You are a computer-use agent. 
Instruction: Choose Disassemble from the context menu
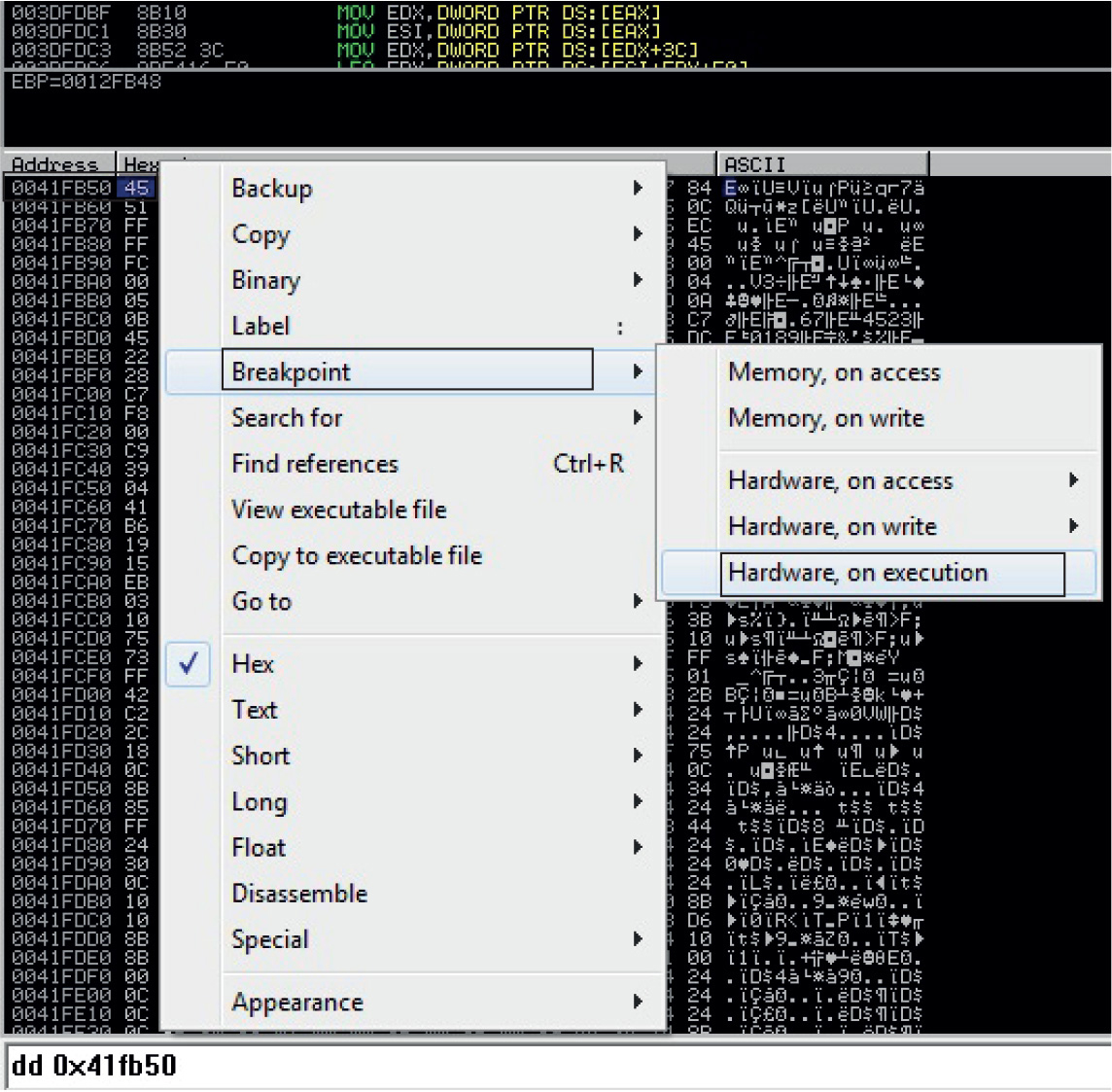coord(415,893)
